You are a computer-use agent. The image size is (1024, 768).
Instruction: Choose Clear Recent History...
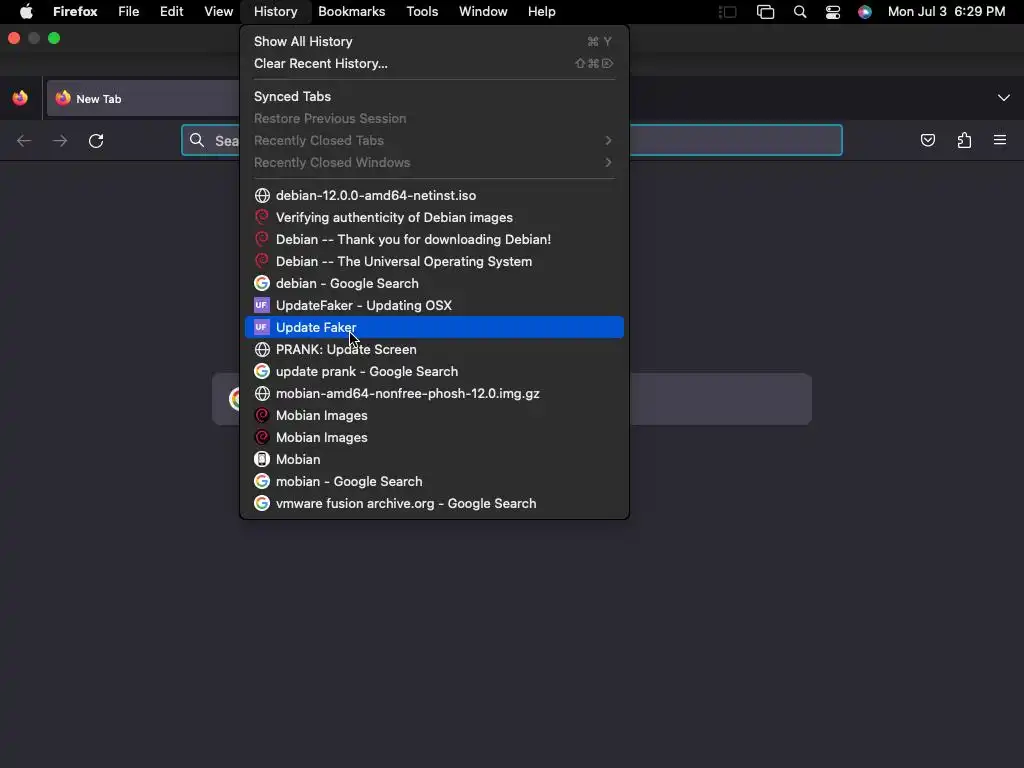(434, 63)
